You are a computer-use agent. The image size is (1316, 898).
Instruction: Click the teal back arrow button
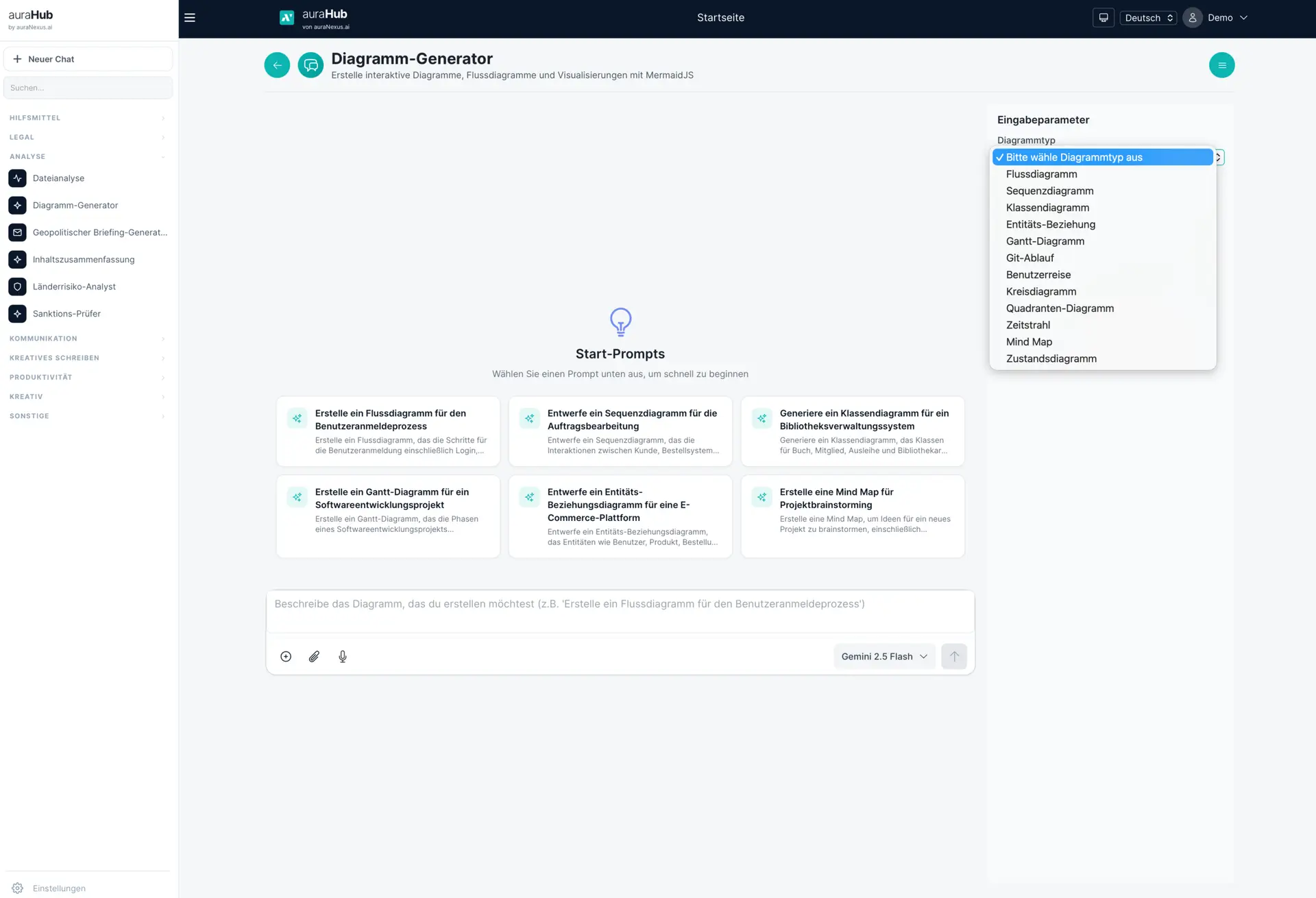(277, 65)
